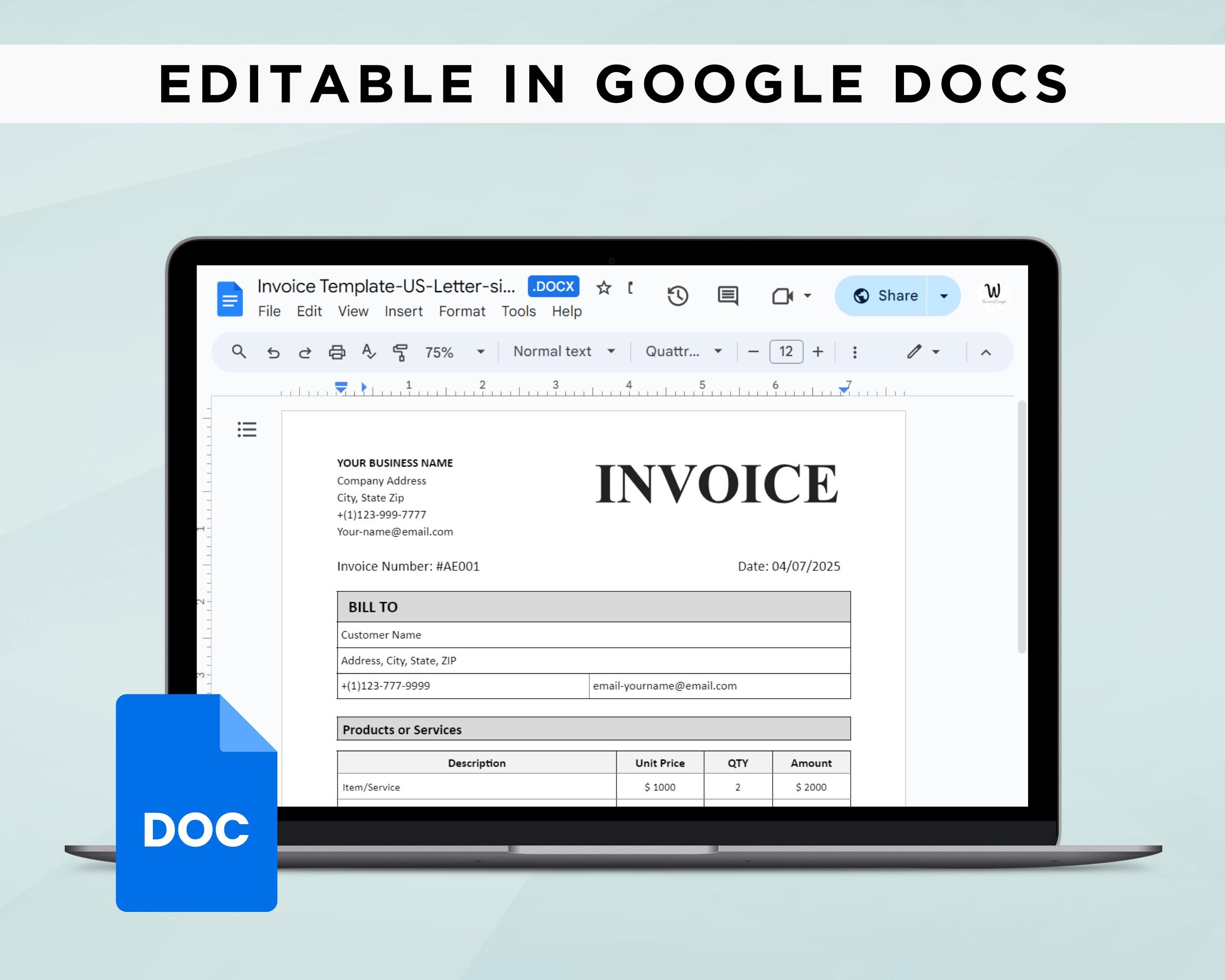Collapse the toolbar with the chevron
The image size is (1225, 980).
coord(986,352)
